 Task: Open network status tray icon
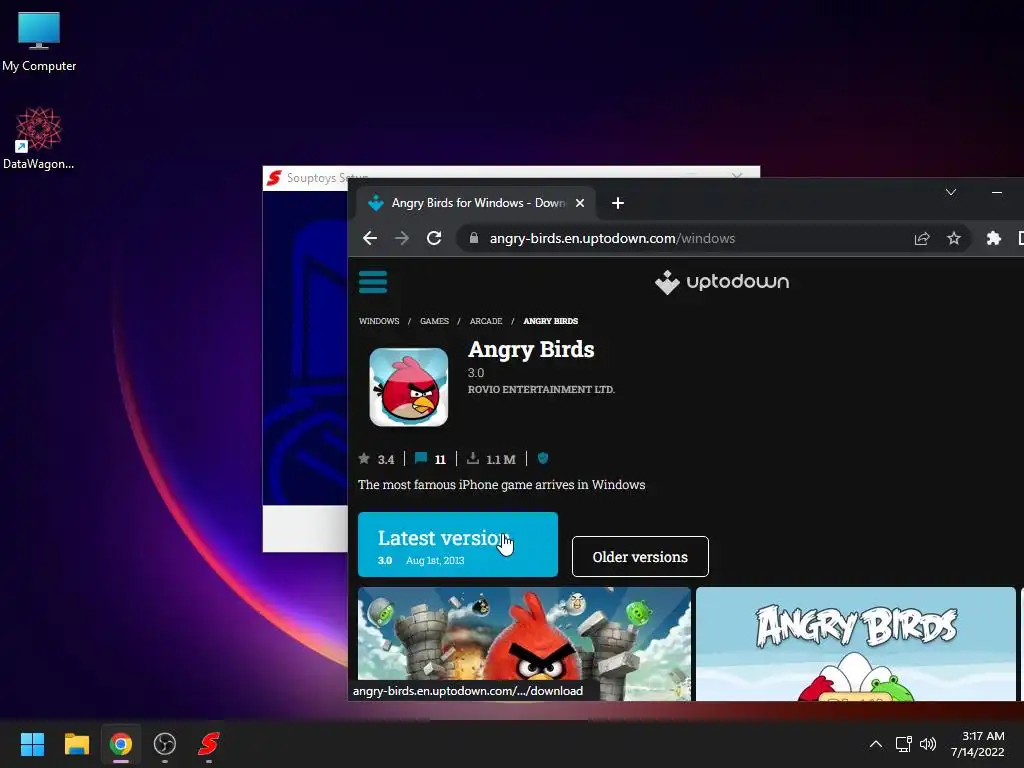pyautogui.click(x=903, y=744)
